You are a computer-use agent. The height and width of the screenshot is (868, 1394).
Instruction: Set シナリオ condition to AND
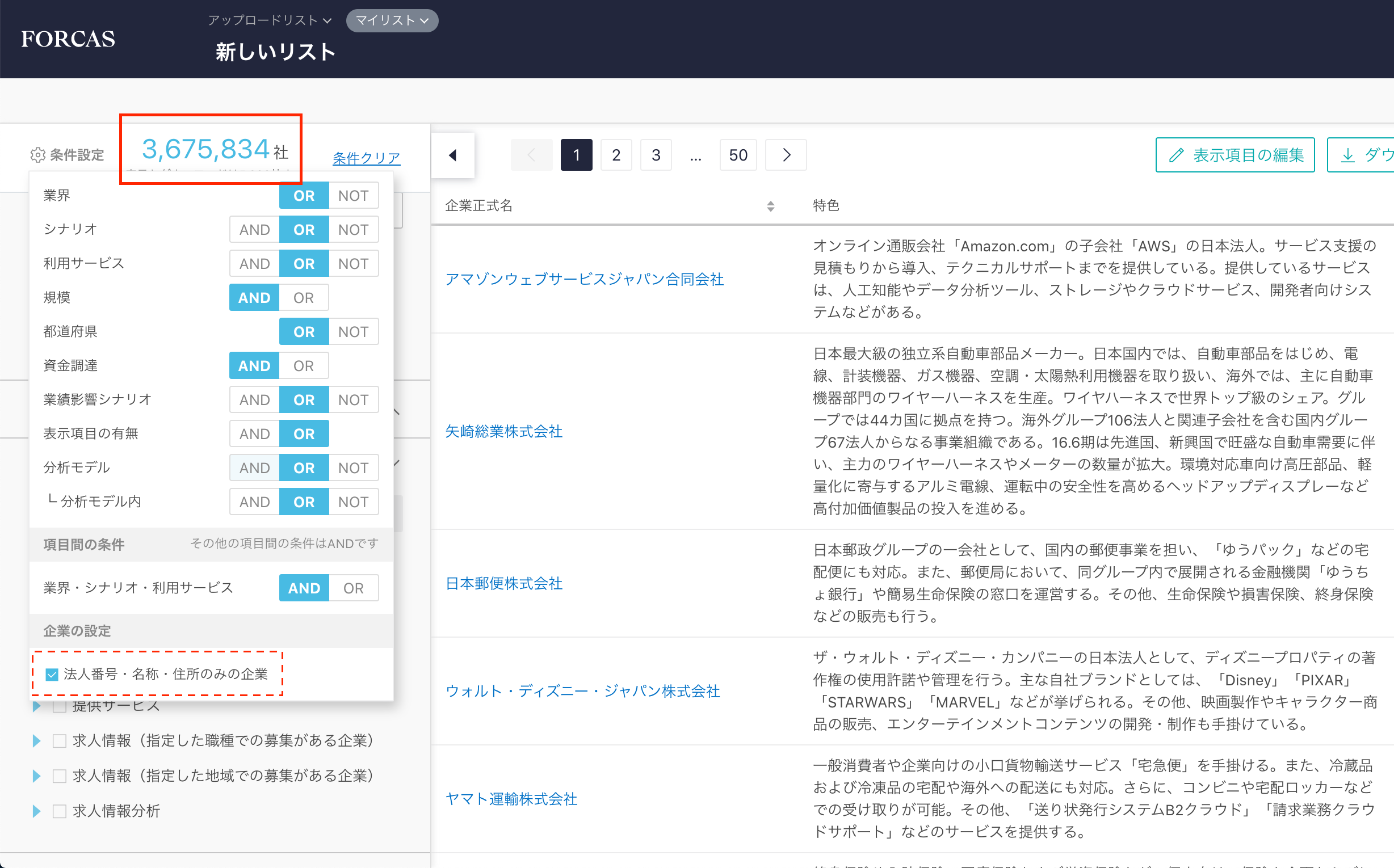(x=254, y=230)
